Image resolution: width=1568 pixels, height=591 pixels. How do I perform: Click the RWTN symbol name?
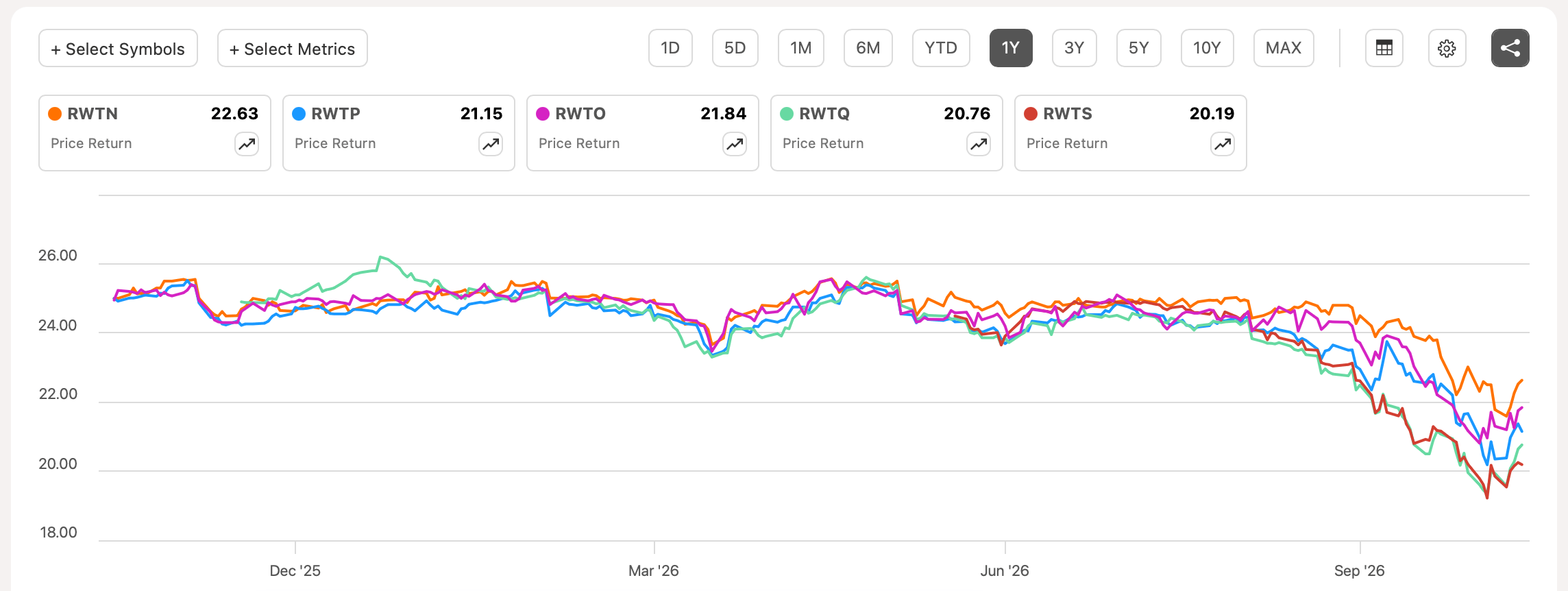click(x=93, y=114)
